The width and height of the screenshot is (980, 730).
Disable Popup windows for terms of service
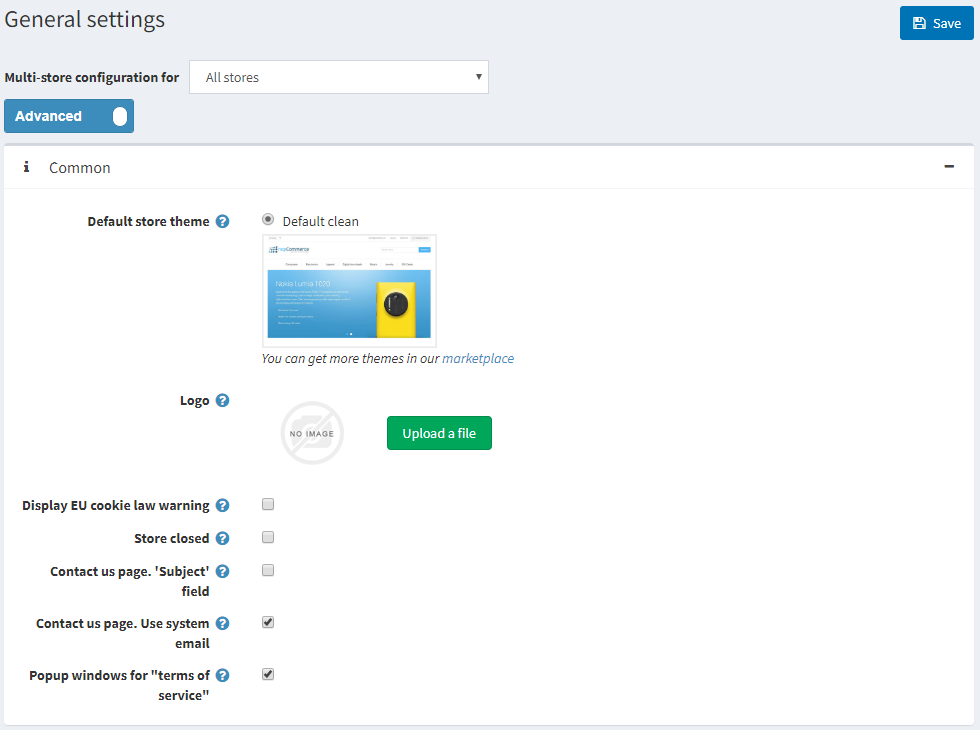point(268,674)
